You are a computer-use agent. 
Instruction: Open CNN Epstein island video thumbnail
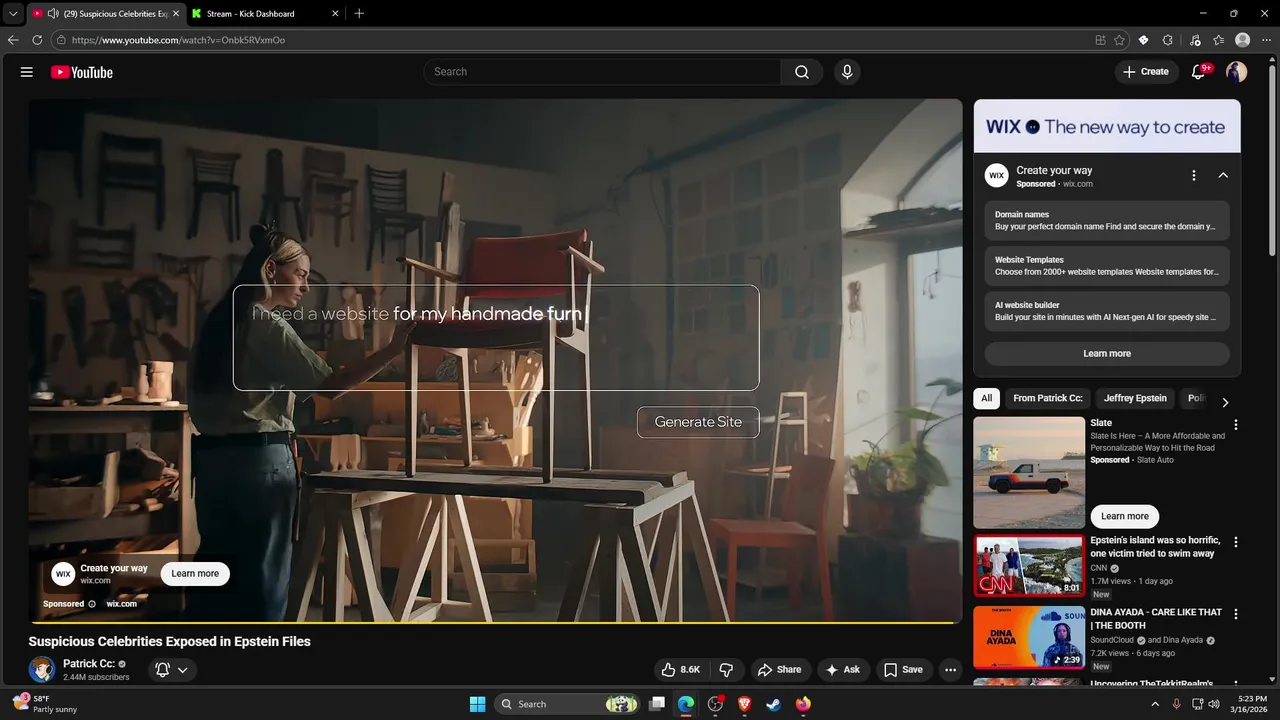point(1029,566)
